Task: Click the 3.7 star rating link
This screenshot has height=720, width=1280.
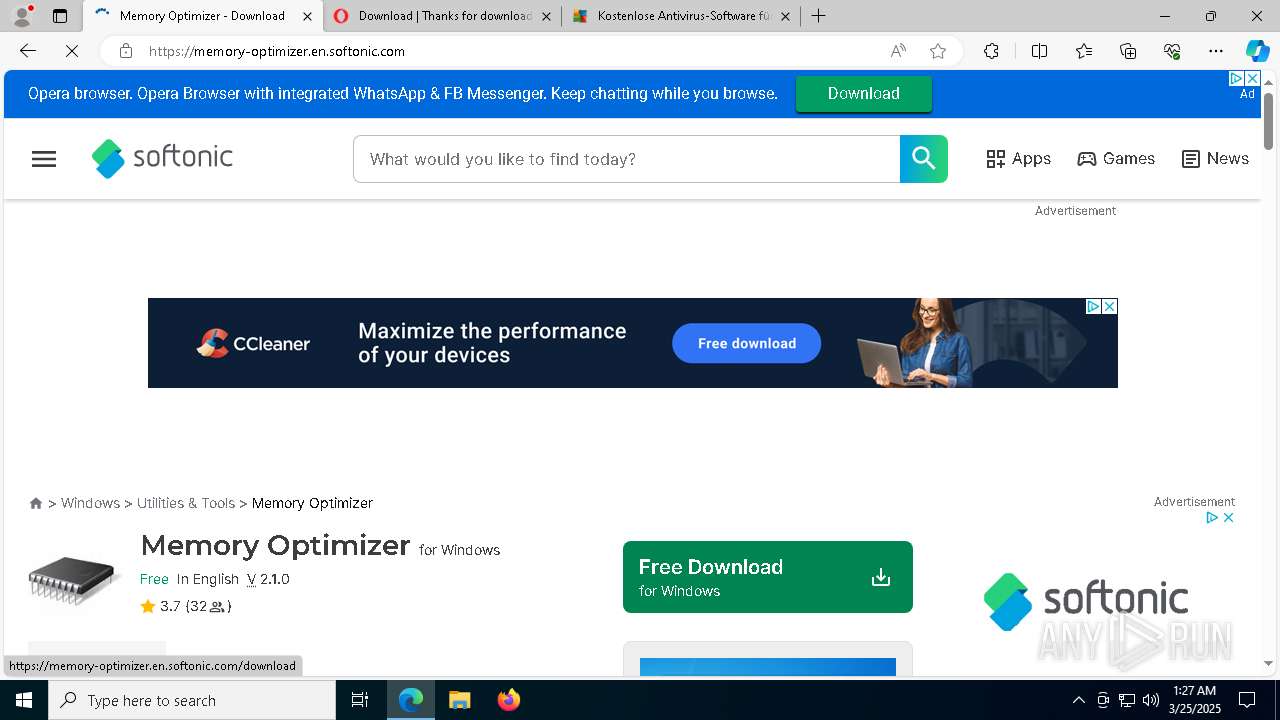Action: tap(186, 606)
